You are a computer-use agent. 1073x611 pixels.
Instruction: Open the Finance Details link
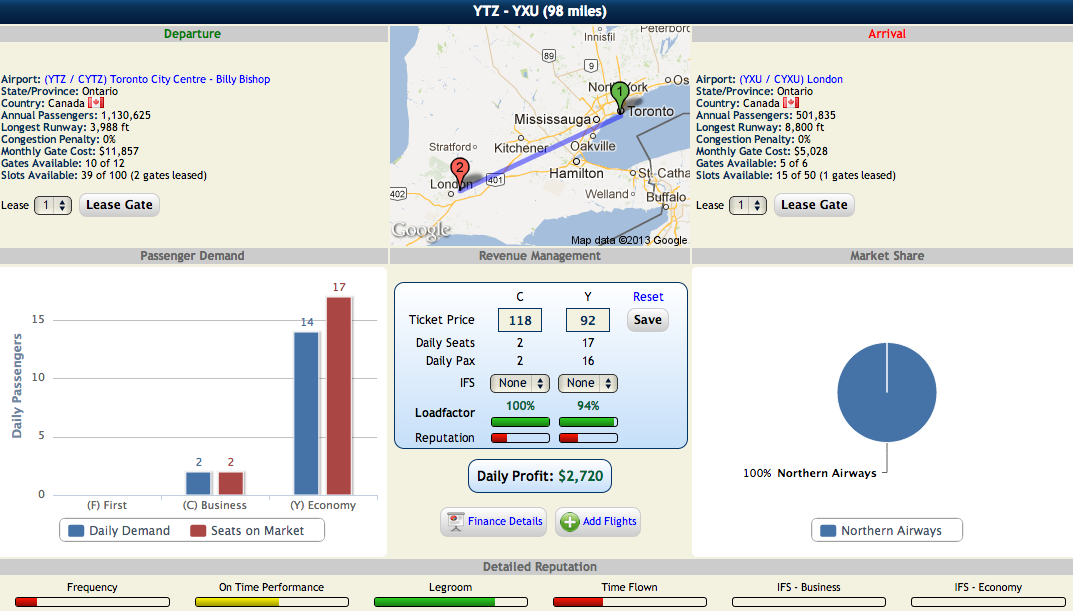click(x=505, y=521)
